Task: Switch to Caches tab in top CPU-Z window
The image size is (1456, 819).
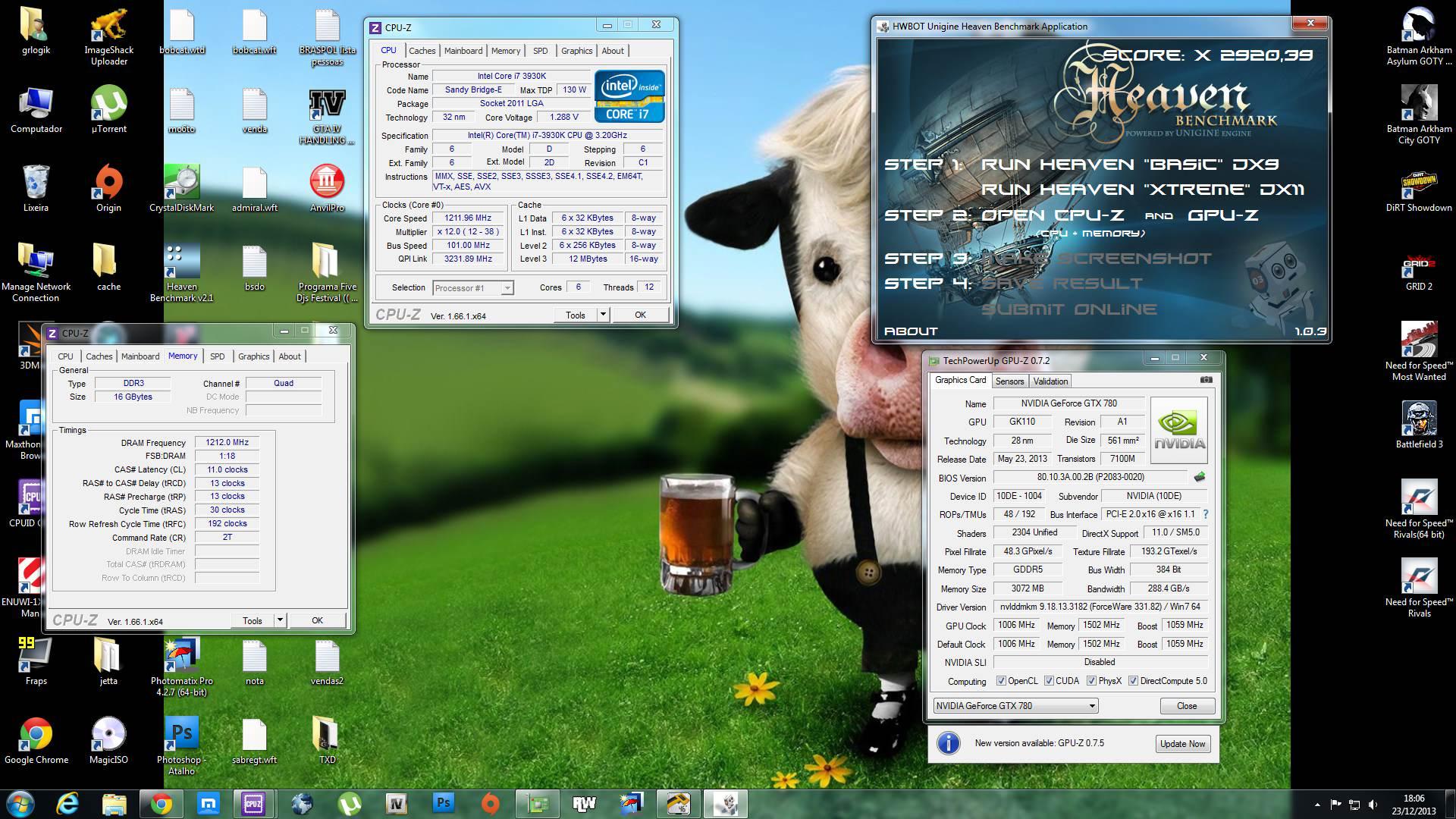Action: (x=422, y=51)
